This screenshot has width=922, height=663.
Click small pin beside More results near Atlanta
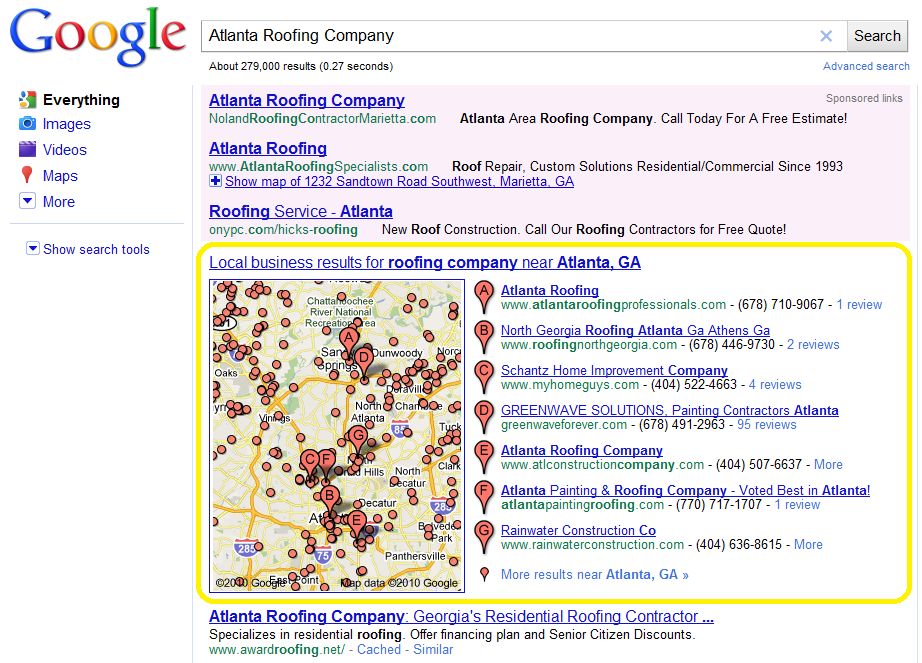pos(484,574)
